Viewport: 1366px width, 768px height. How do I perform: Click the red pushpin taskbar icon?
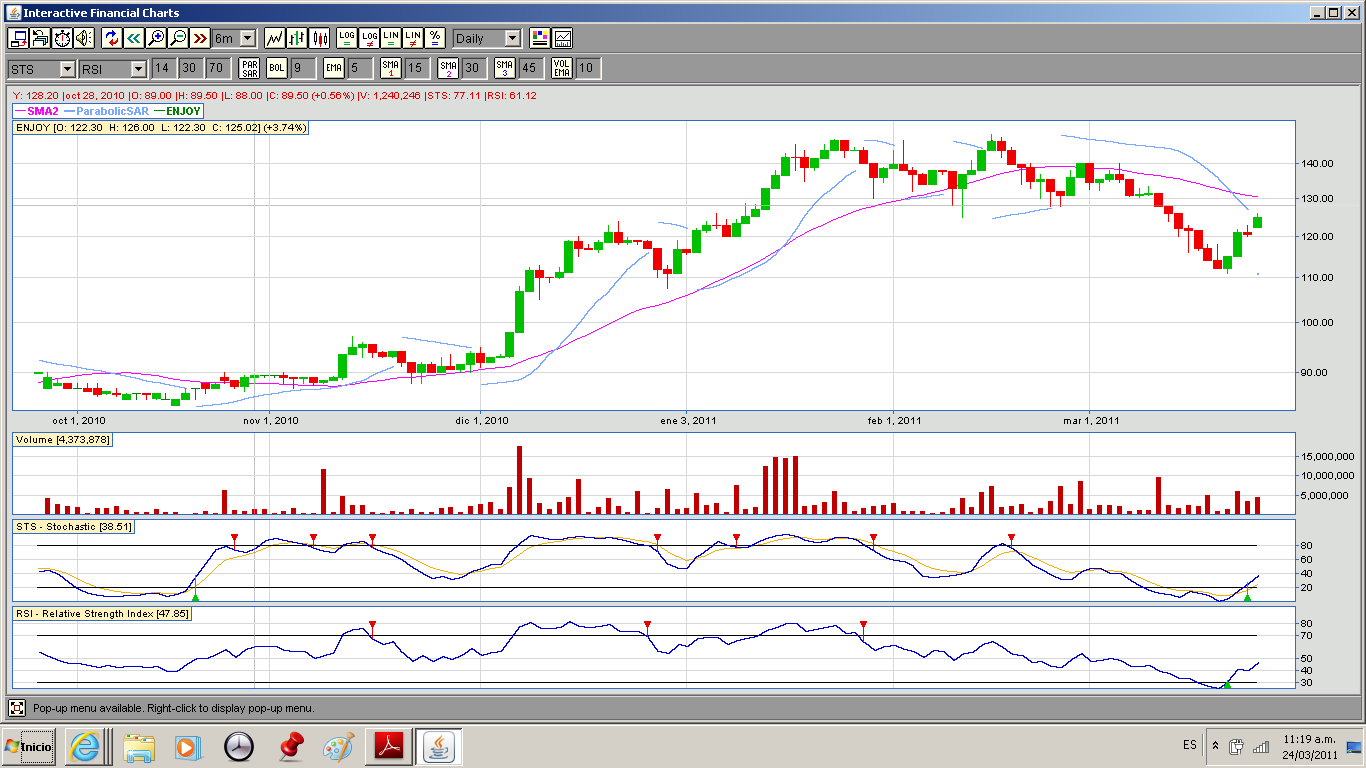(x=291, y=746)
